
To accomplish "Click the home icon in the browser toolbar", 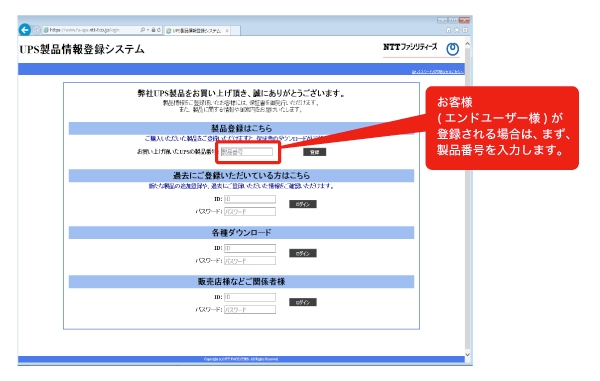I will point(448,30).
